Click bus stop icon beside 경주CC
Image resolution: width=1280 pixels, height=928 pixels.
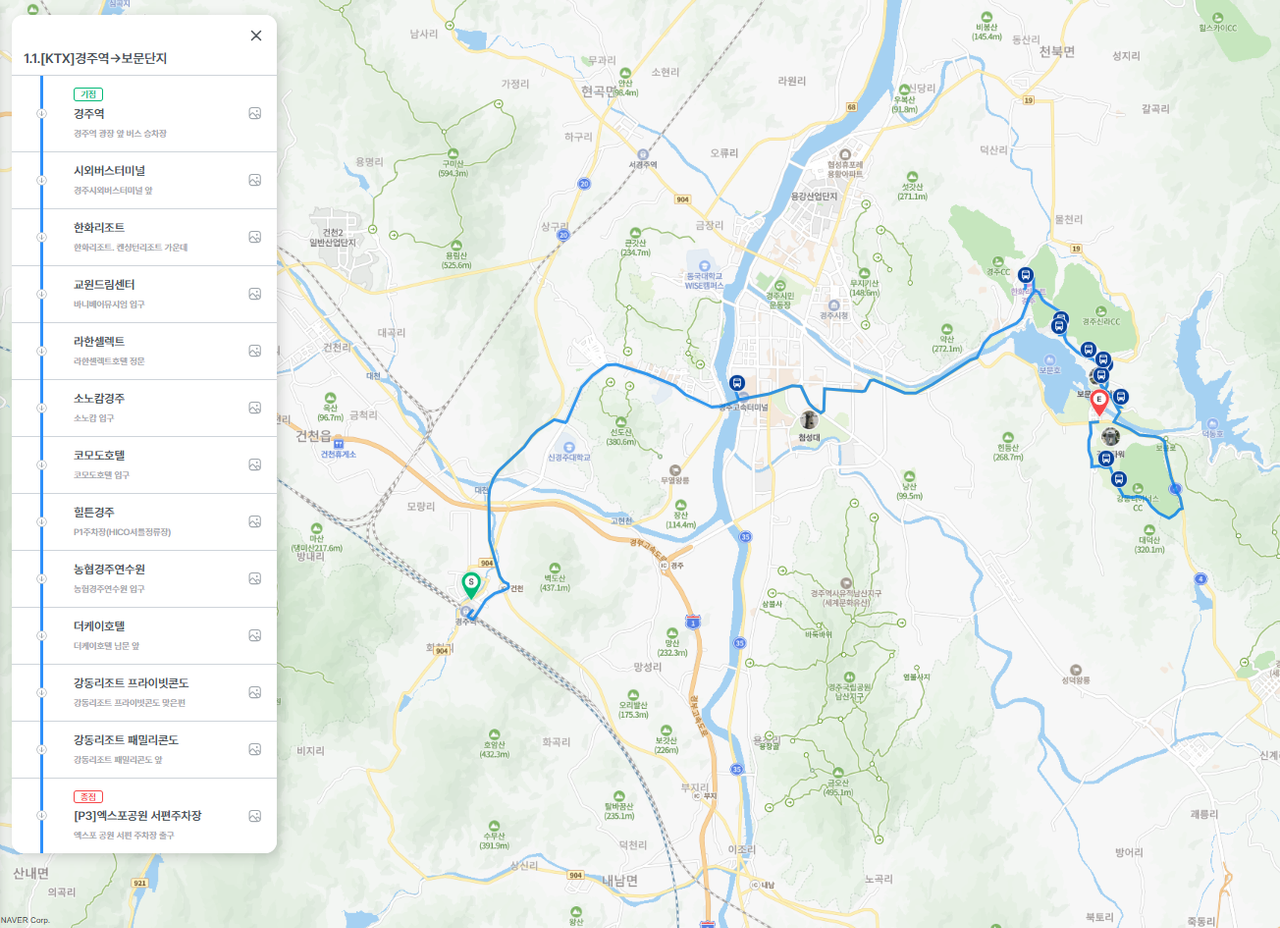(x=1025, y=275)
